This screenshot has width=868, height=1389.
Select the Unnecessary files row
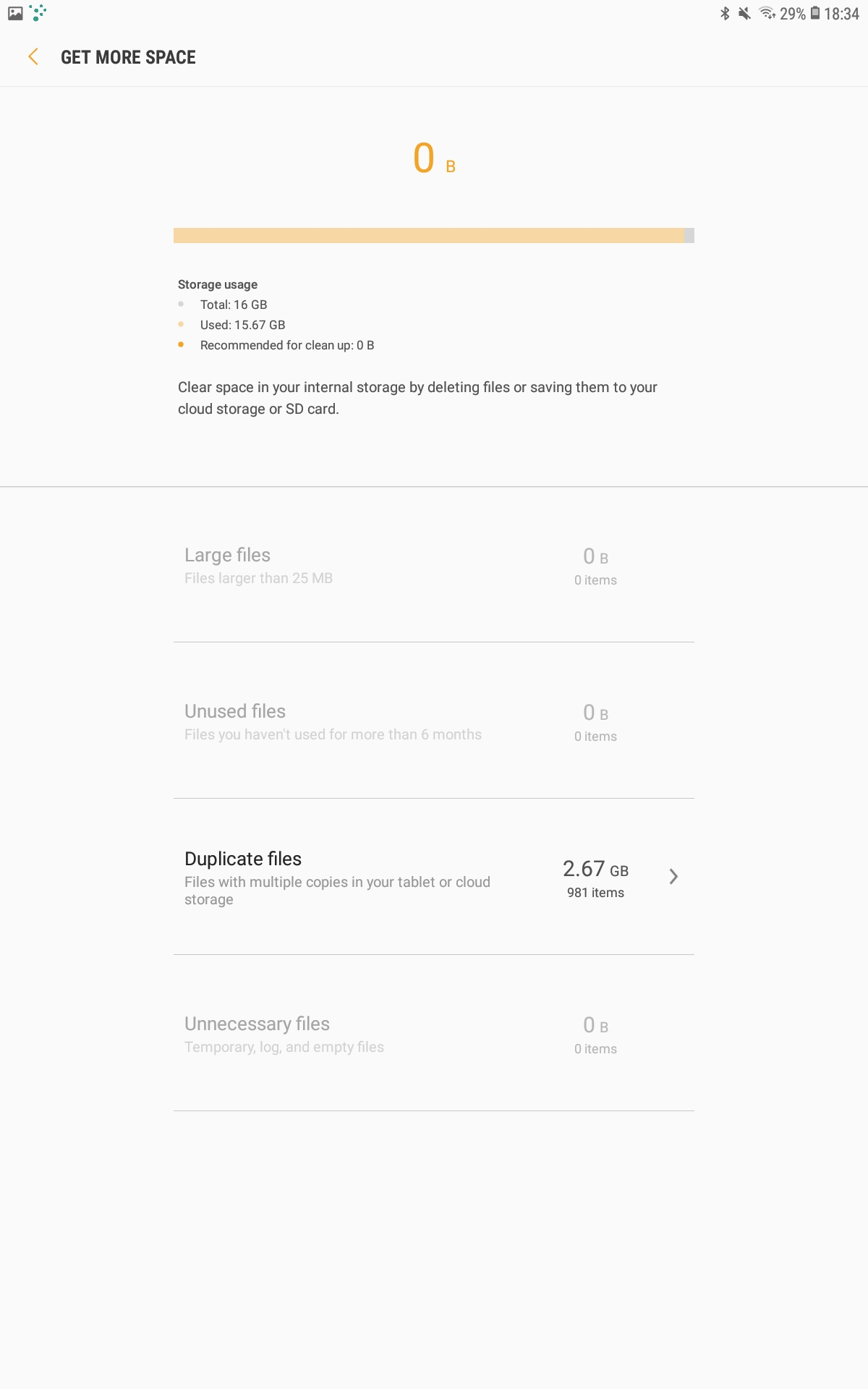coord(434,1033)
